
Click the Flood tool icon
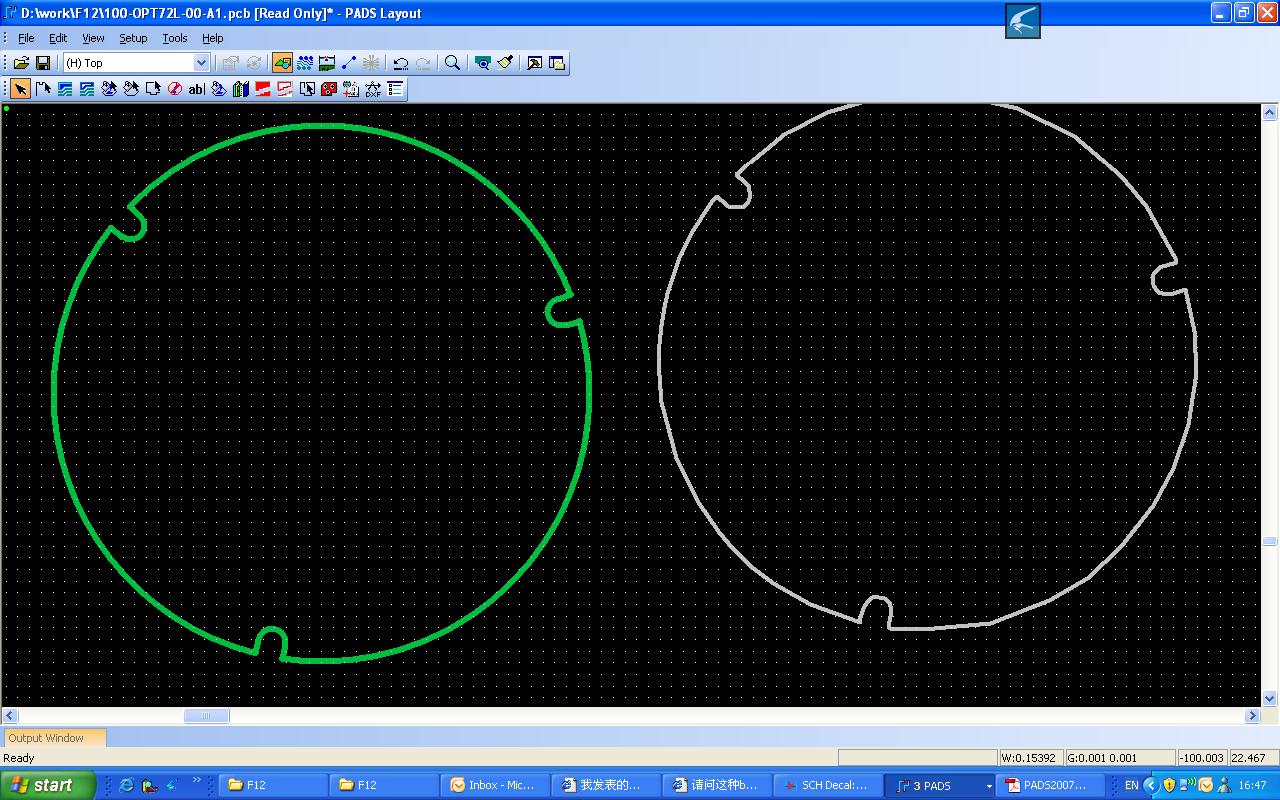219,89
